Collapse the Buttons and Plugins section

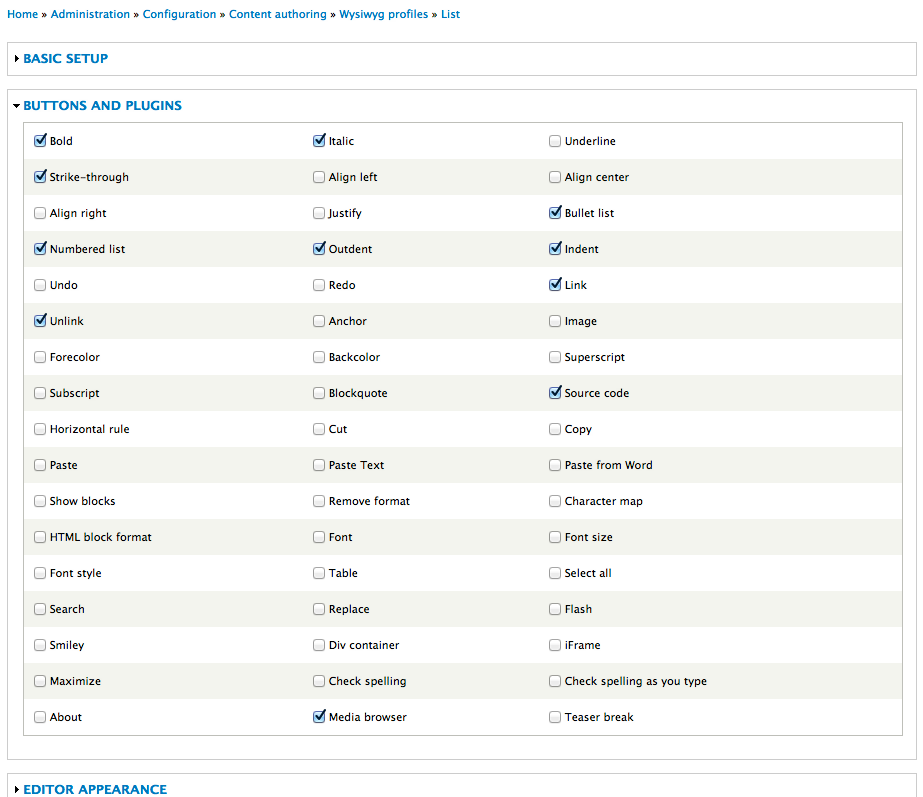pos(102,105)
